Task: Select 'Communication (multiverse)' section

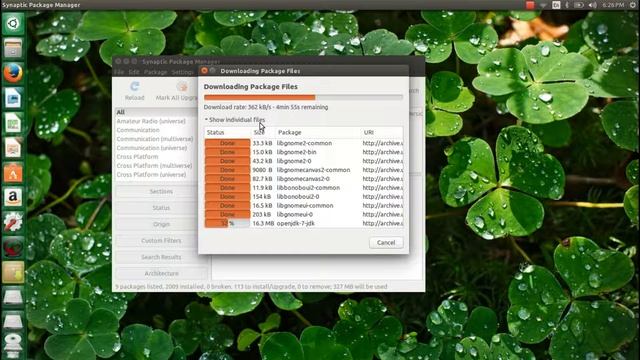Action: [x=155, y=139]
